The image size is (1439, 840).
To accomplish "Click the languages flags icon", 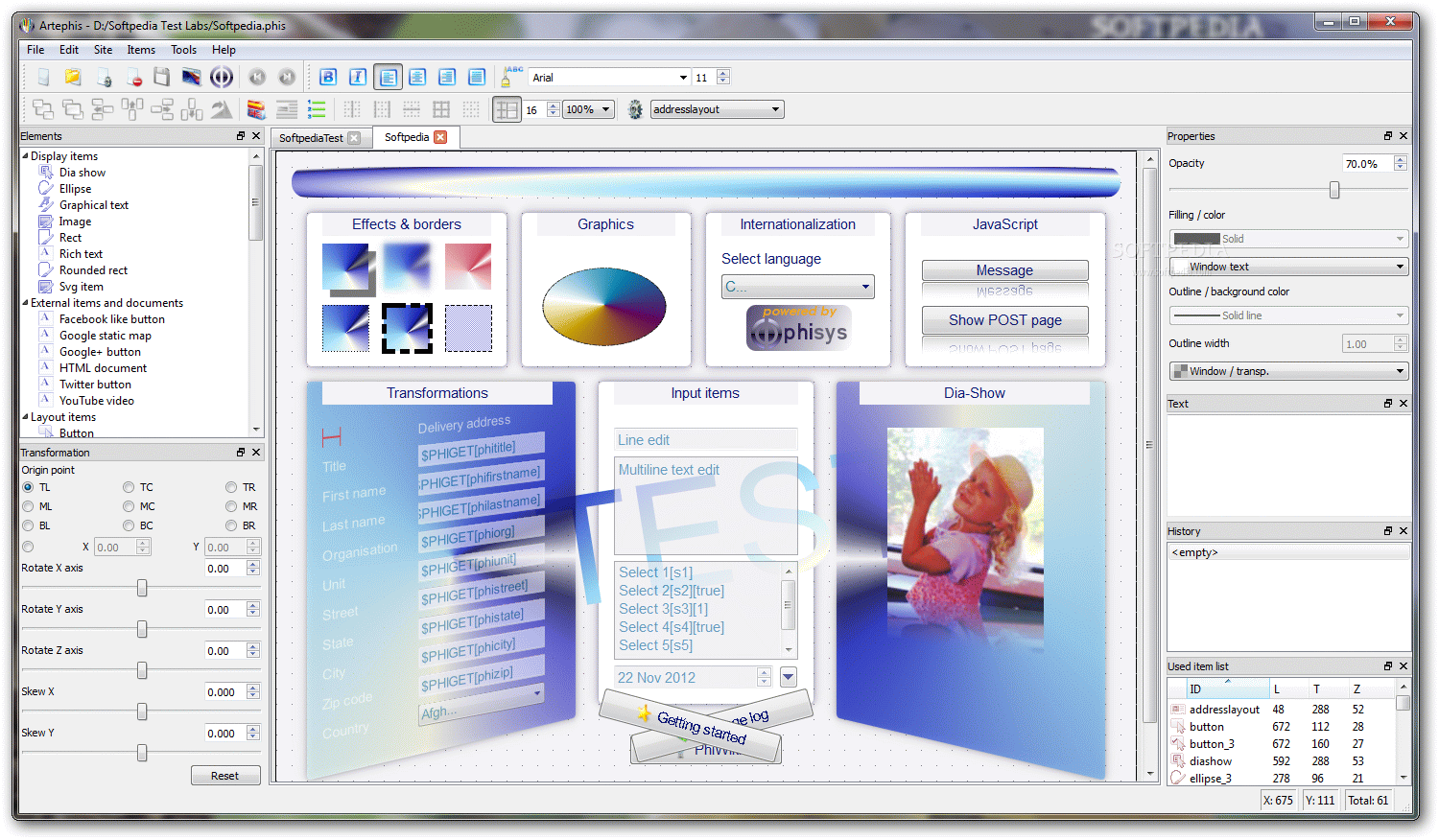I will pyautogui.click(x=256, y=109).
